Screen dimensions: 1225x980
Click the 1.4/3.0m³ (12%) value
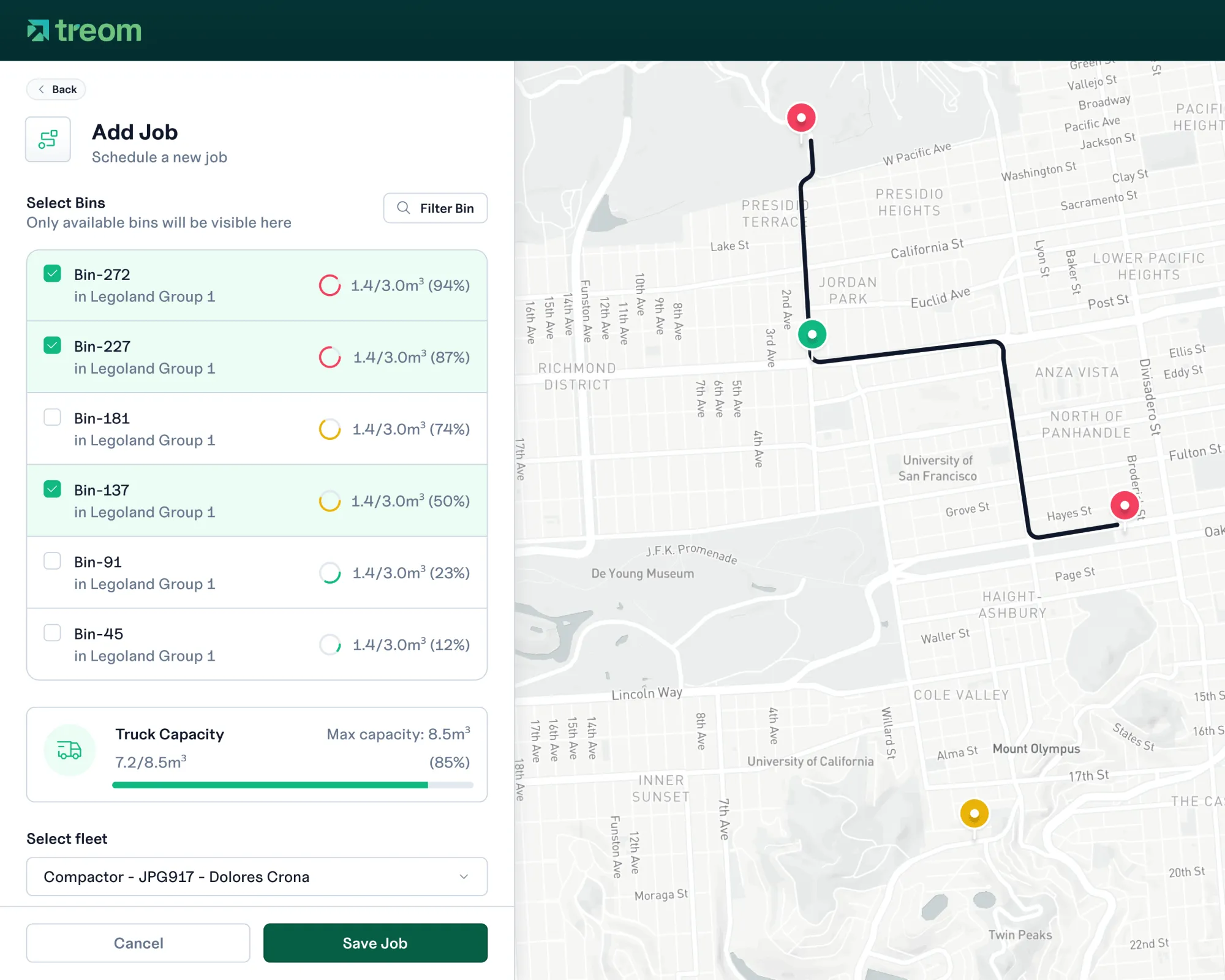pyautogui.click(x=412, y=644)
